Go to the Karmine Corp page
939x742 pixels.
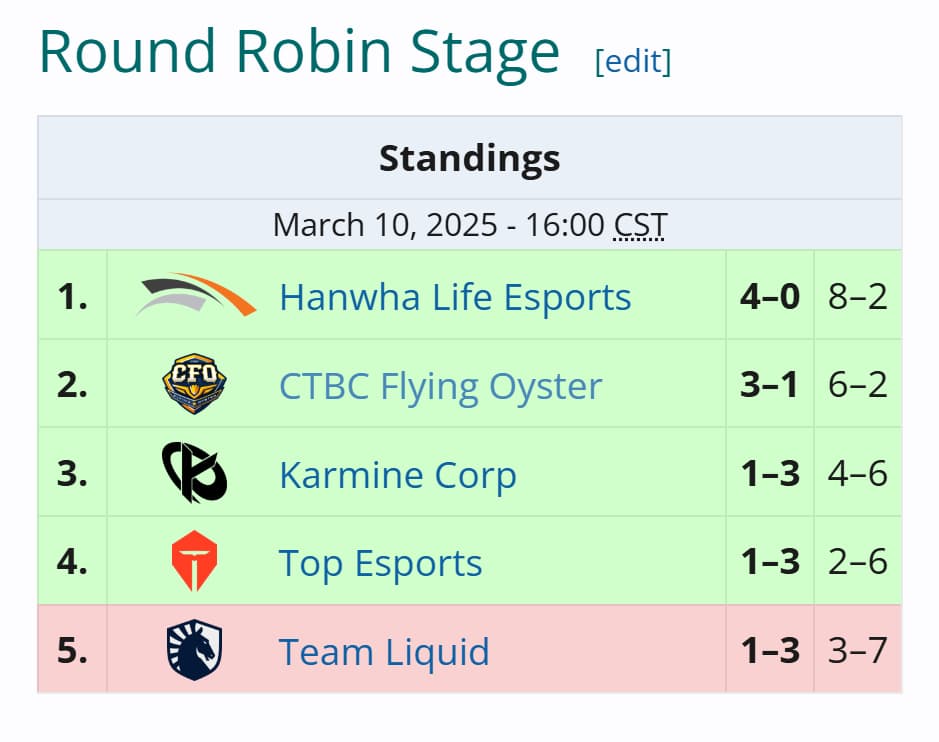[397, 475]
